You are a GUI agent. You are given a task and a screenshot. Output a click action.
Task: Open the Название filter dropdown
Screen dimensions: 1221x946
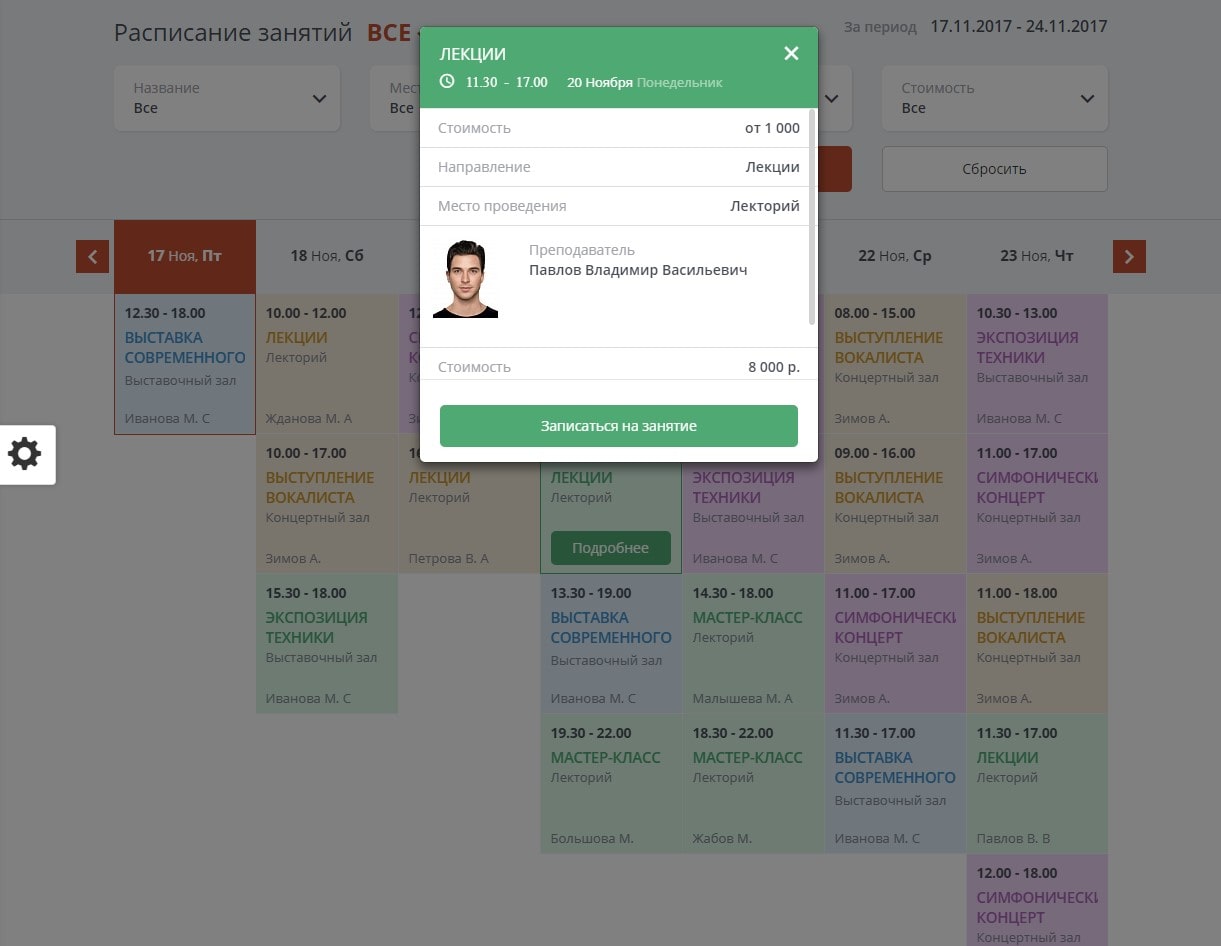[x=227, y=98]
